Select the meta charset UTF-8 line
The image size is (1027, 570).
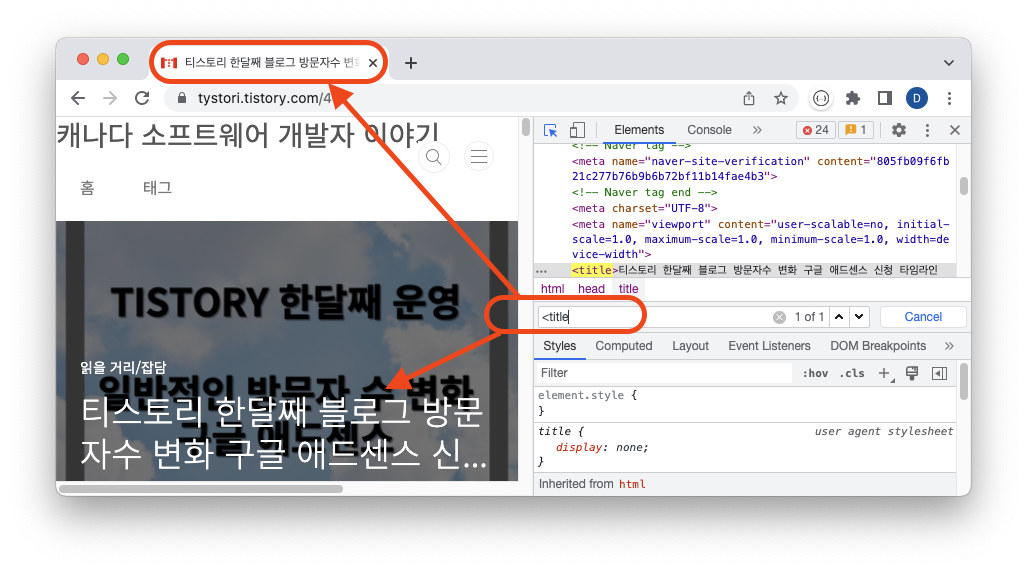pyautogui.click(x=644, y=208)
